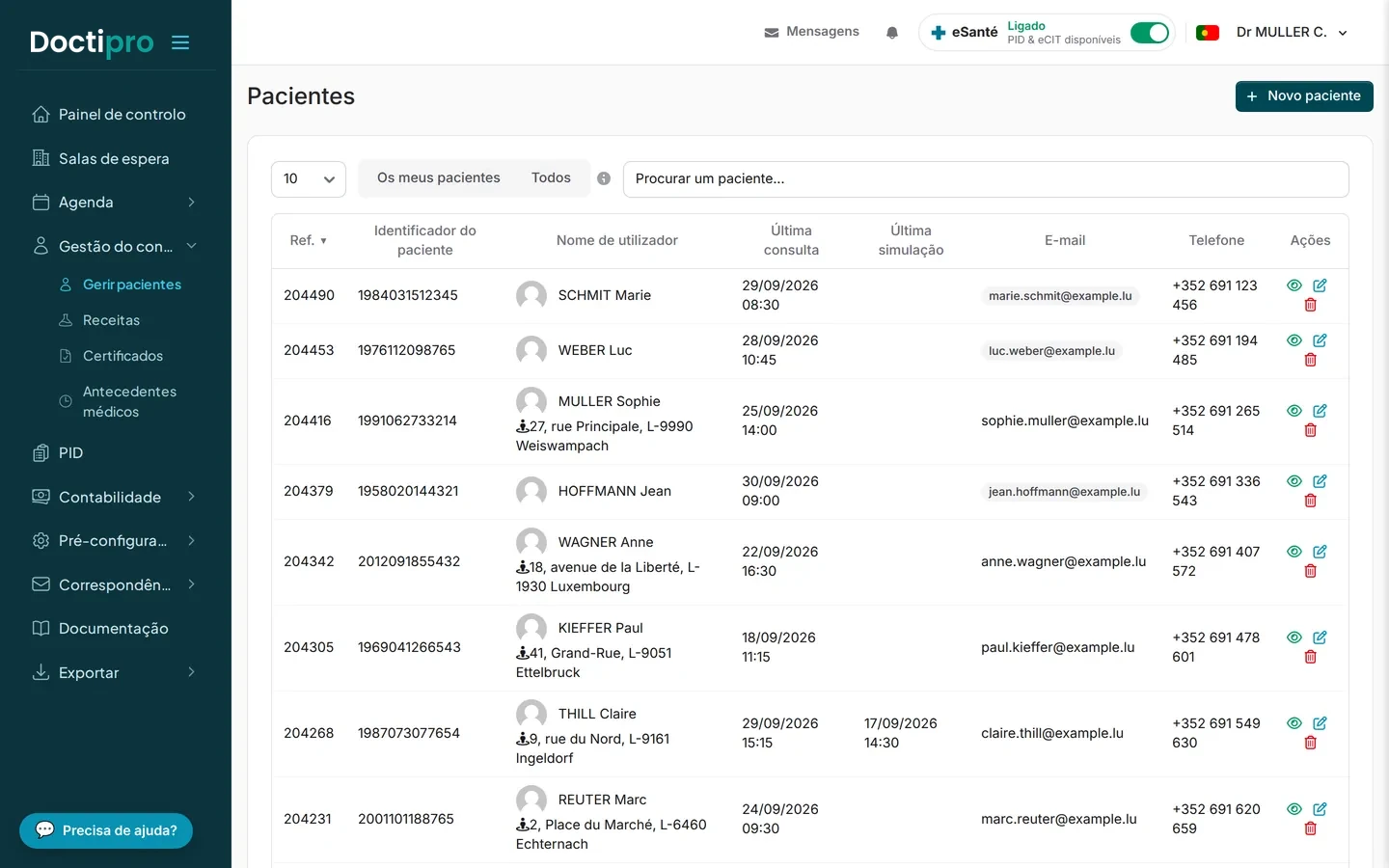The width and height of the screenshot is (1389, 868).
Task: Expand the Exportar sidebar menu
Action: pyautogui.click(x=115, y=673)
